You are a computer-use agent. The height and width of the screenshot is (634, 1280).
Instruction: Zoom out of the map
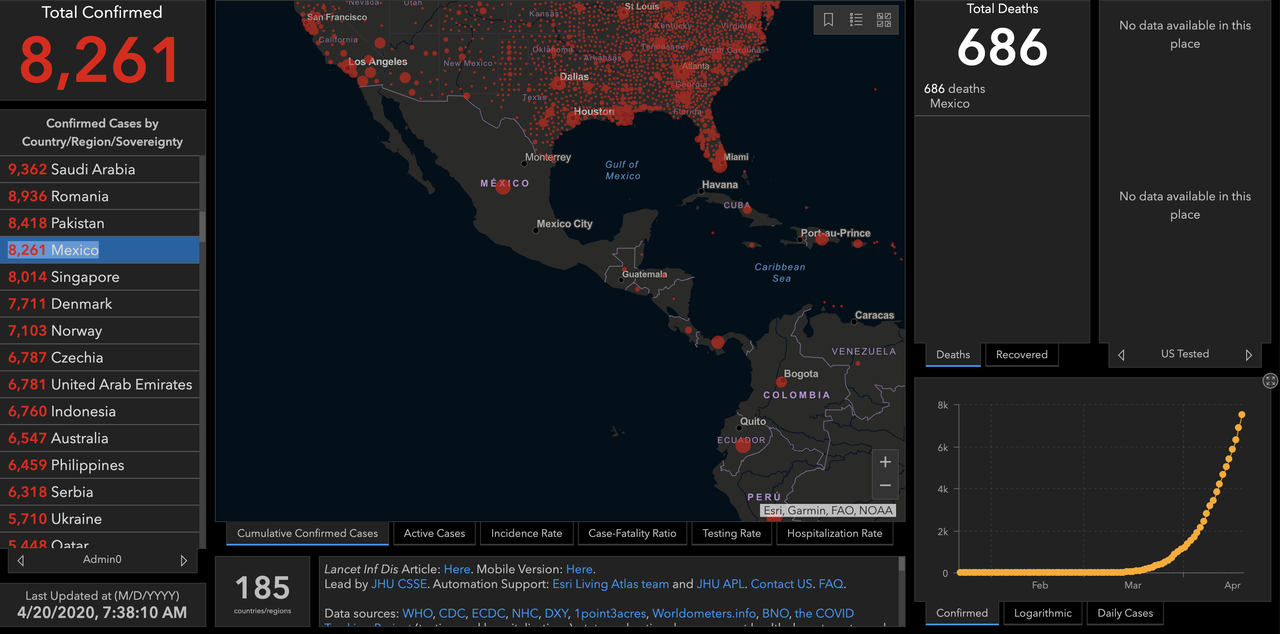tap(884, 486)
